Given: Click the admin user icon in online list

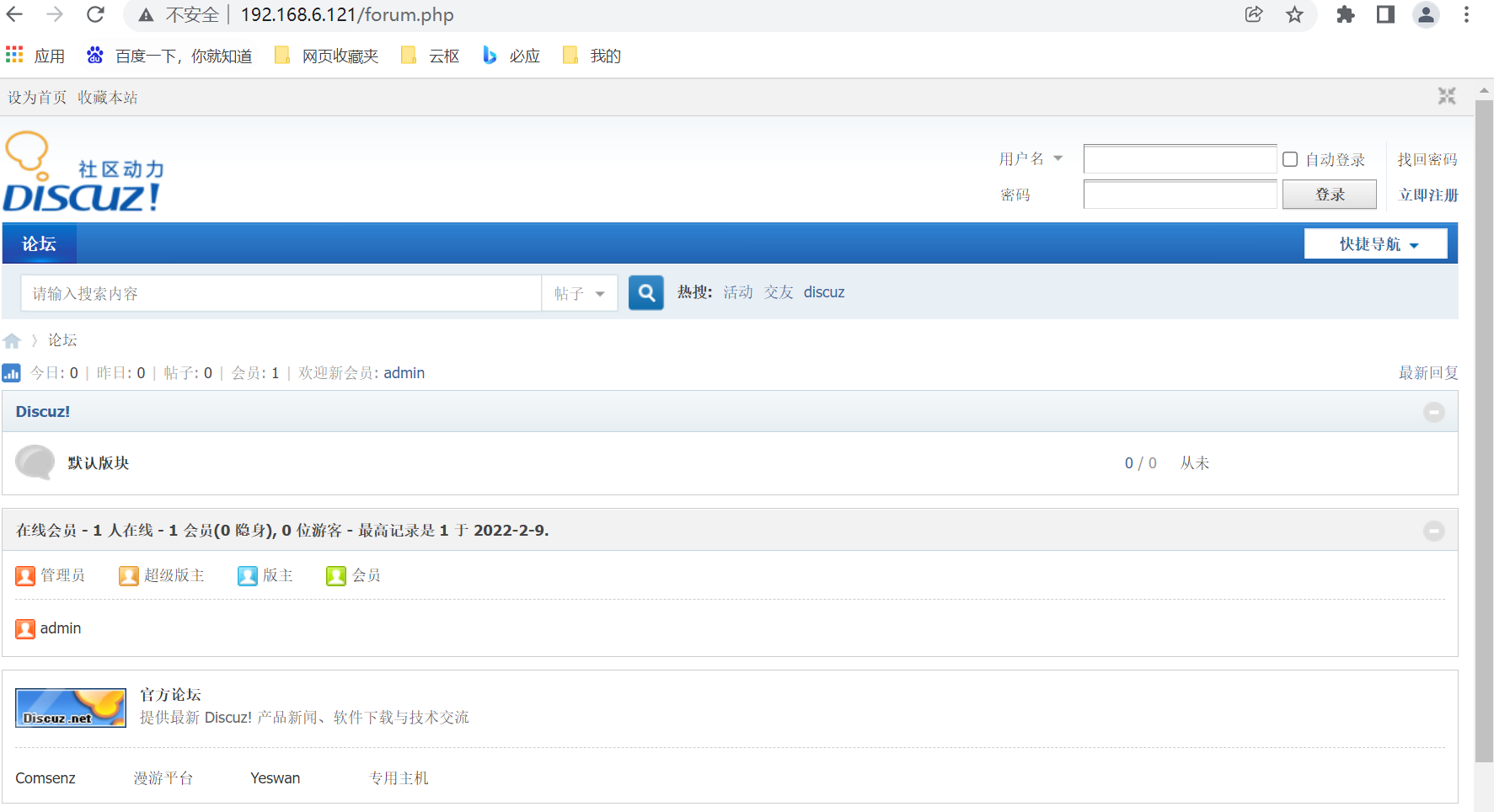Looking at the screenshot, I should [x=25, y=628].
